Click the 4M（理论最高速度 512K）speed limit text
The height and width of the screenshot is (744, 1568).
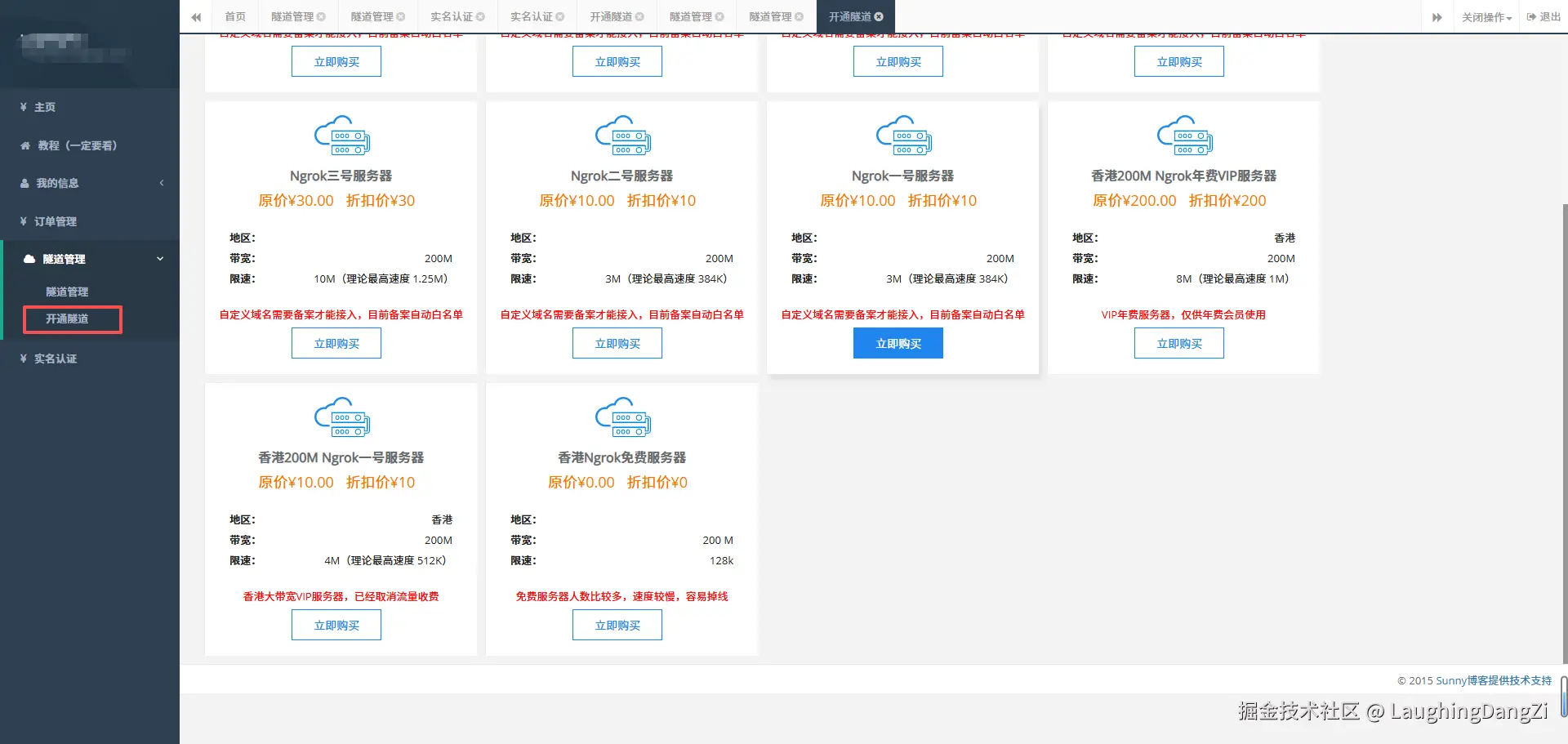(388, 560)
